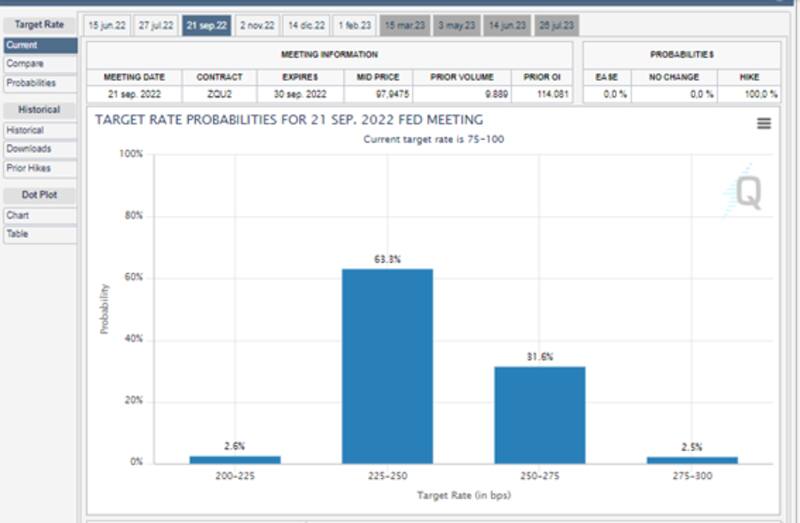
Task: Go to Probabilities in the sidebar
Action: tap(38, 83)
